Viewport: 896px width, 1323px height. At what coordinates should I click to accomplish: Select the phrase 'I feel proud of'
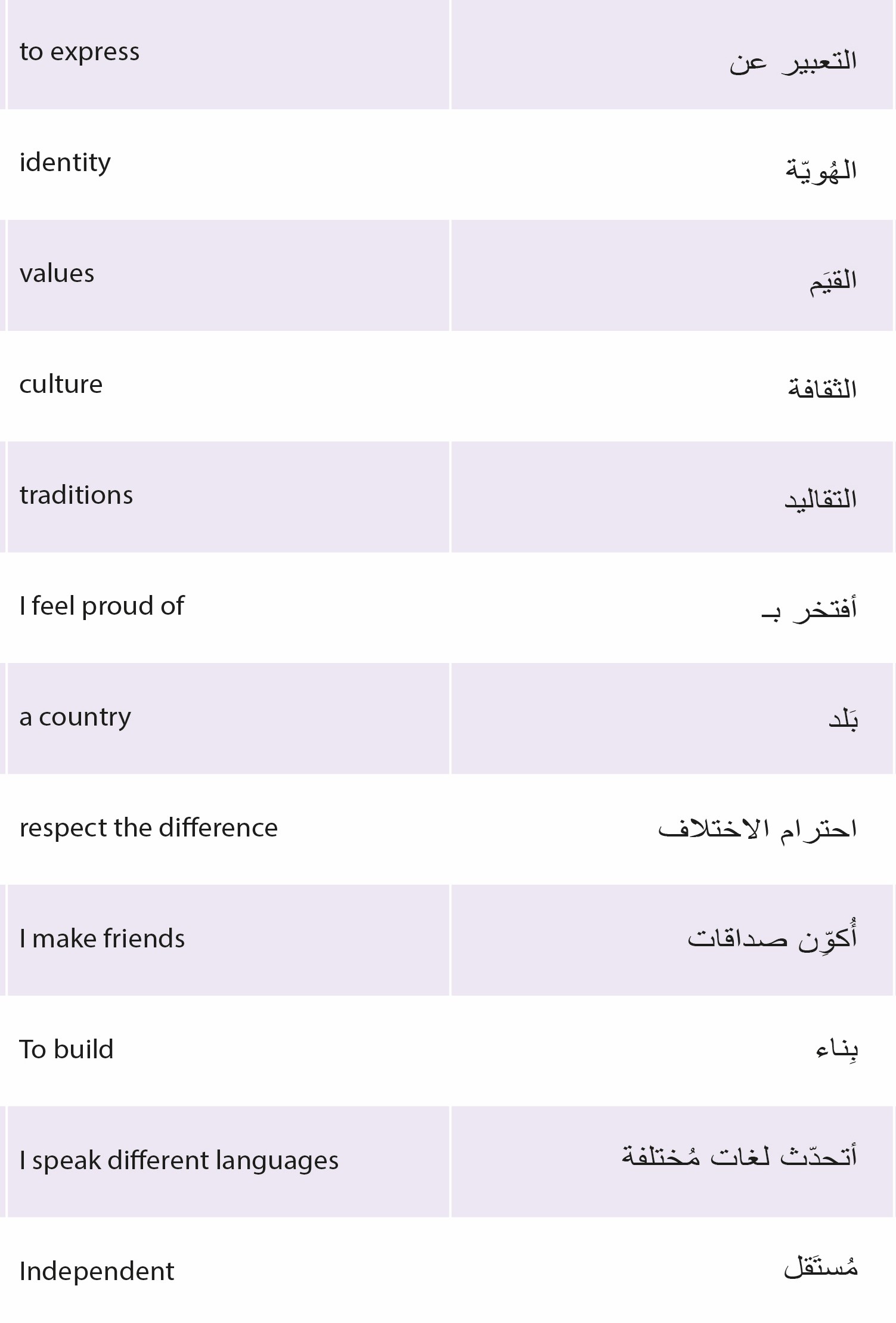point(102,606)
